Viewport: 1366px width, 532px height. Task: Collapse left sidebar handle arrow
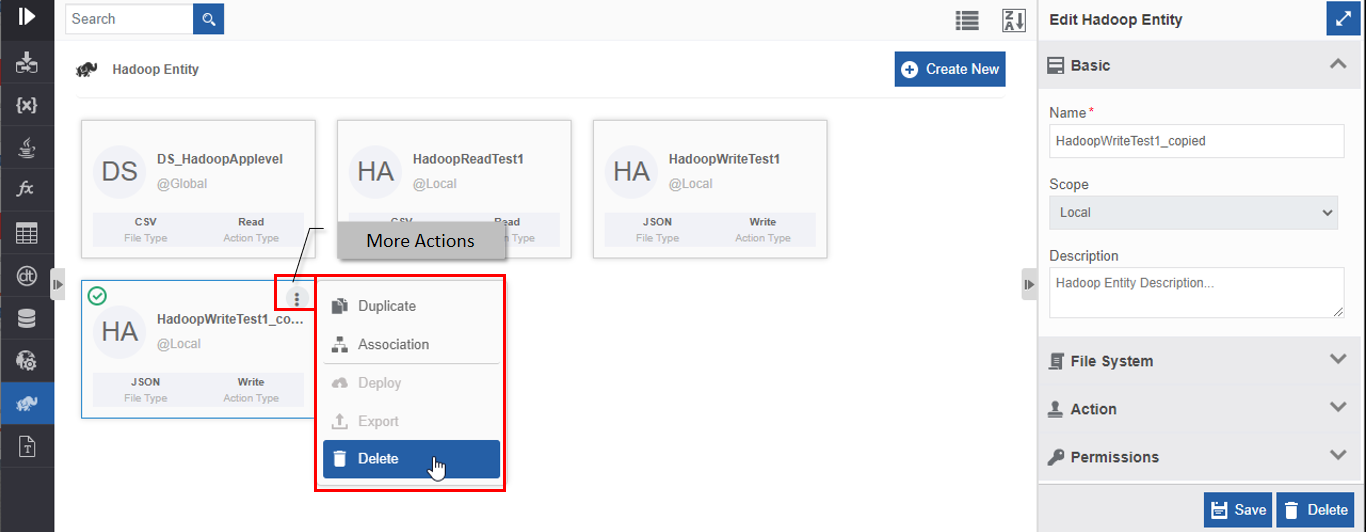click(x=57, y=285)
